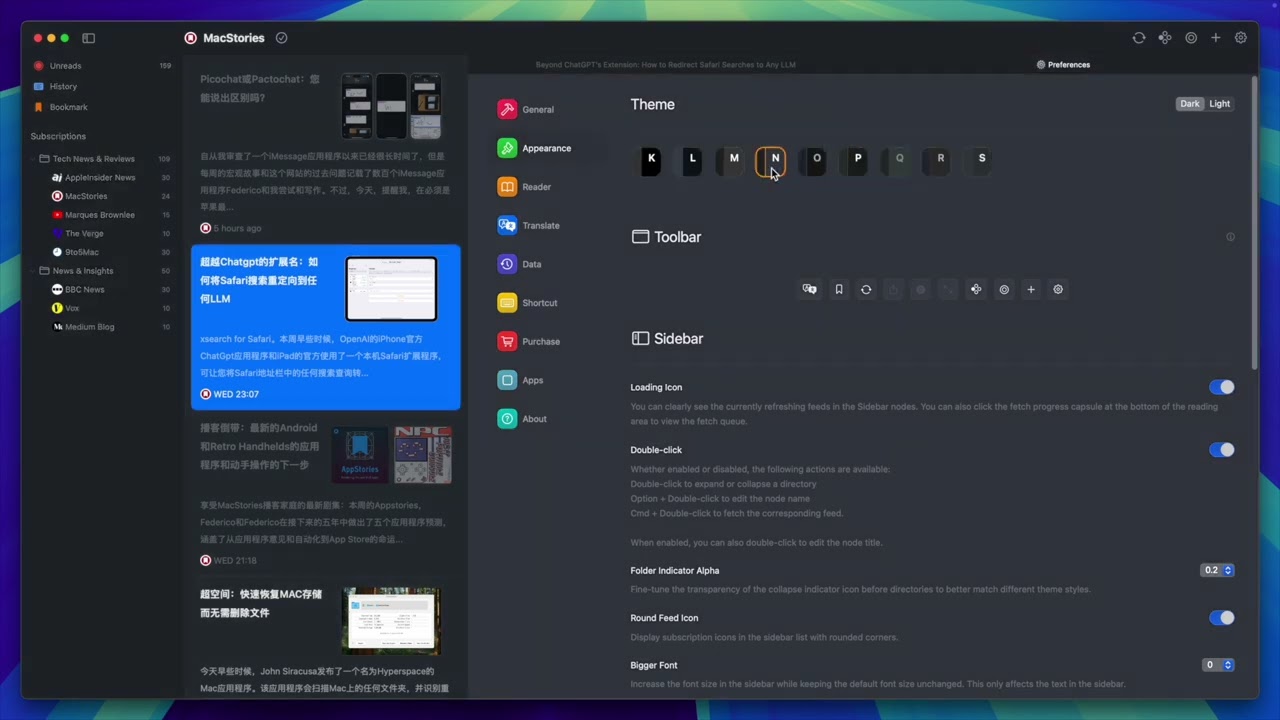
Task: Select theme swatch N
Action: click(x=770, y=160)
